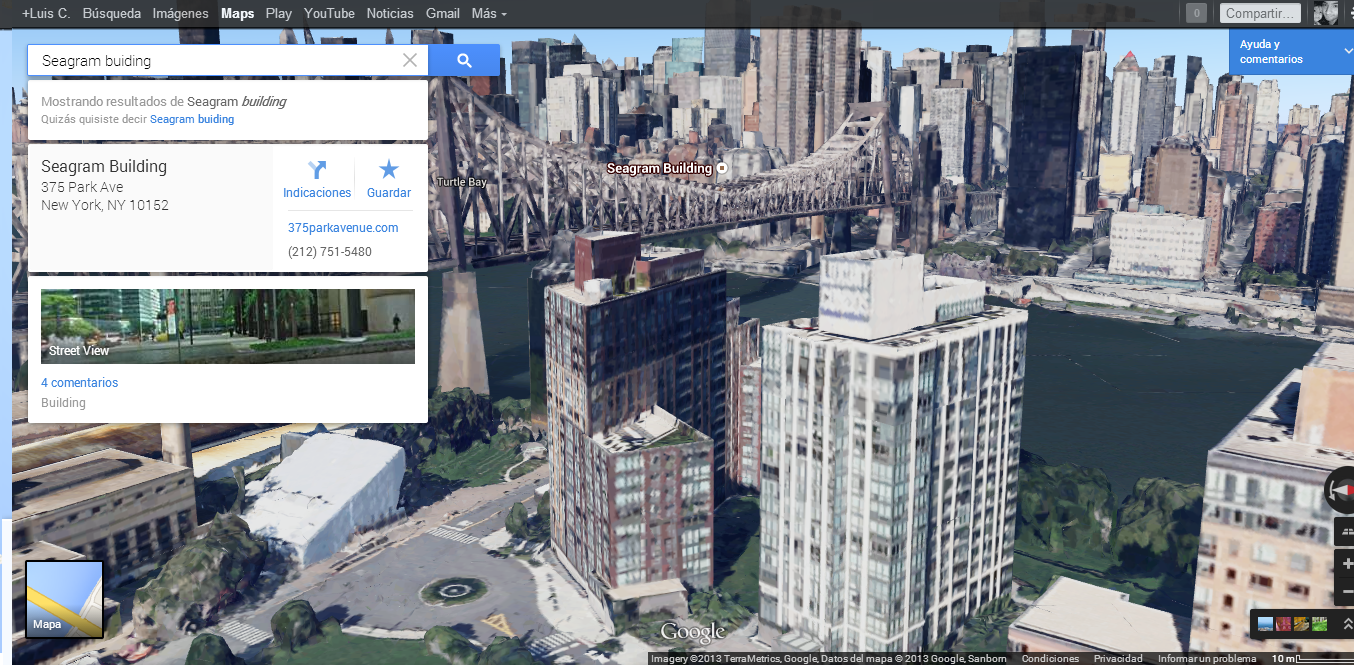This screenshot has height=666, width=1356.
Task: Click the phone number (212) 751-5480
Action: 330,252
